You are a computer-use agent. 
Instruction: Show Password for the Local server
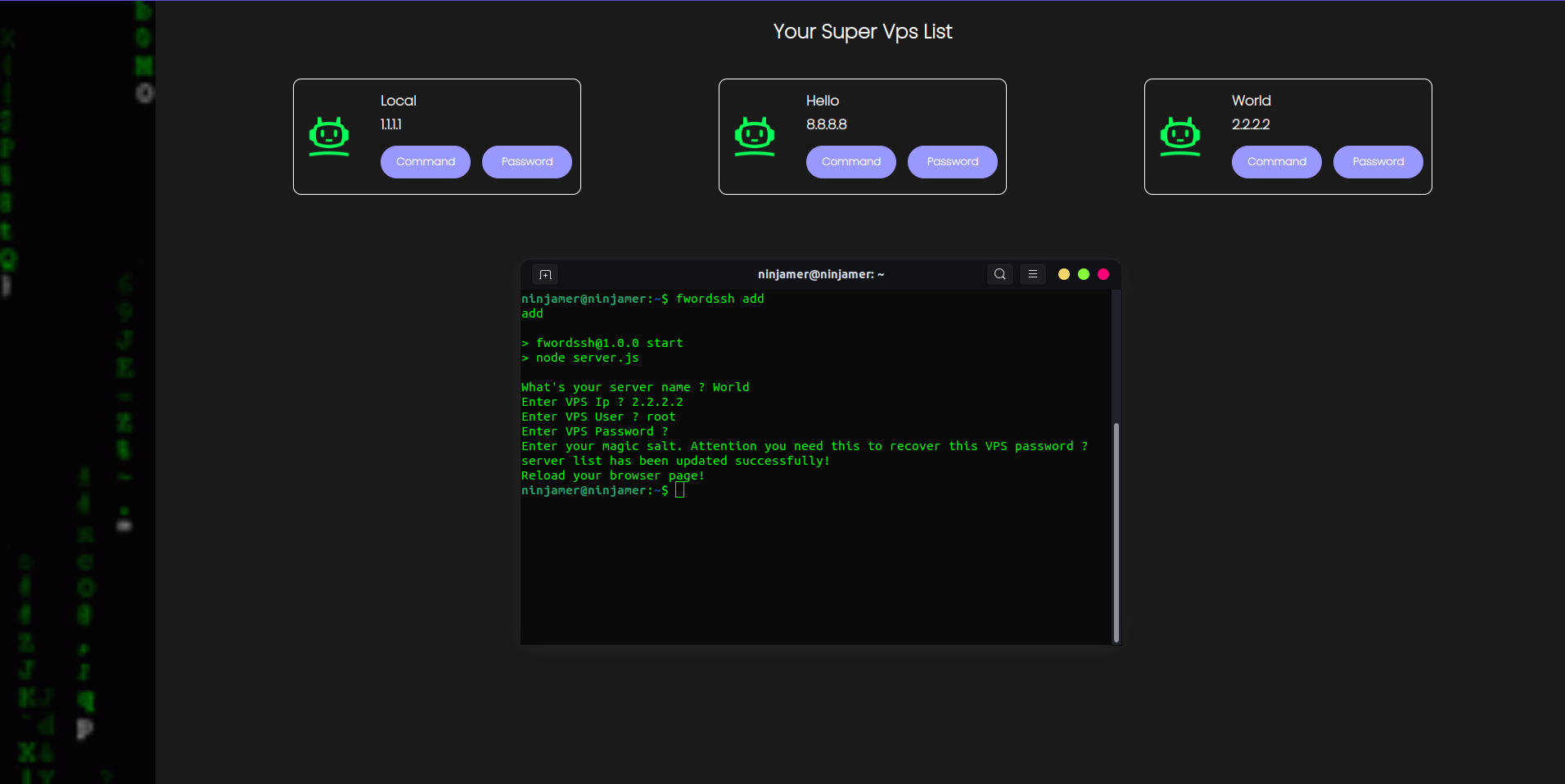coord(527,162)
